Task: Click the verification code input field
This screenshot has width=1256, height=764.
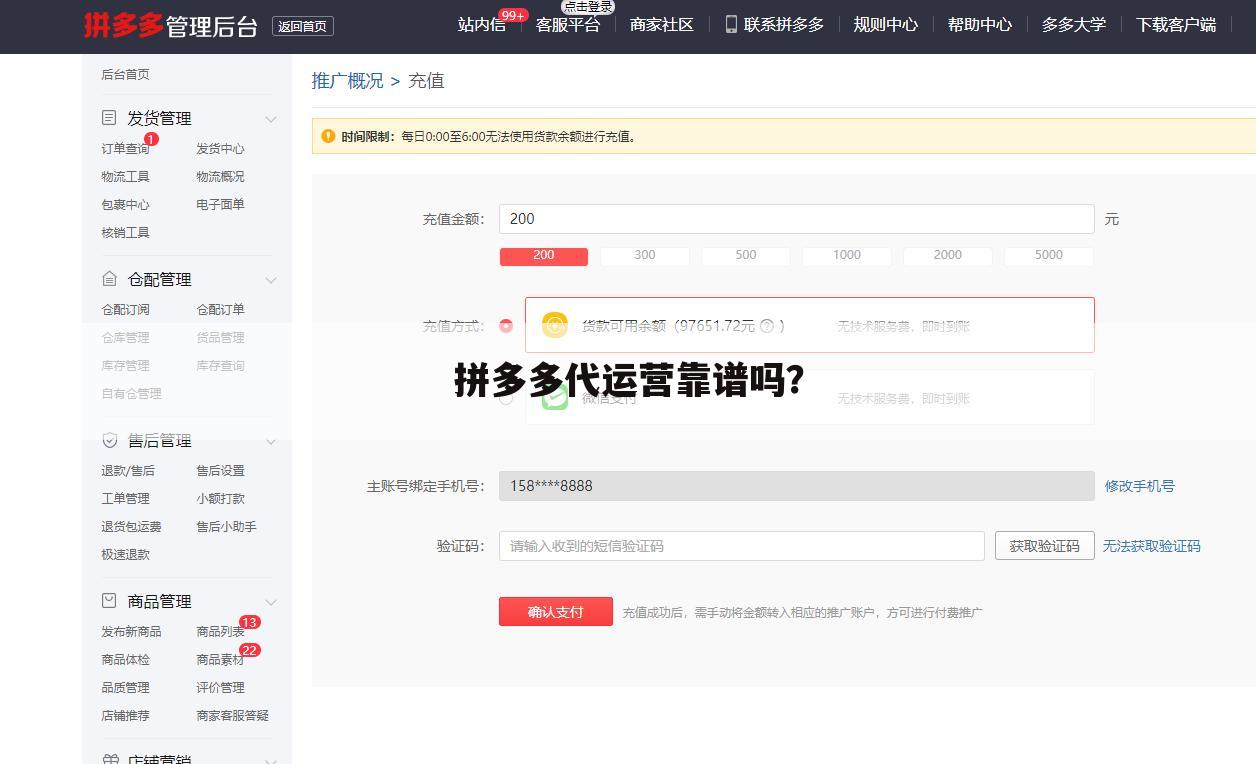Action: (x=742, y=546)
